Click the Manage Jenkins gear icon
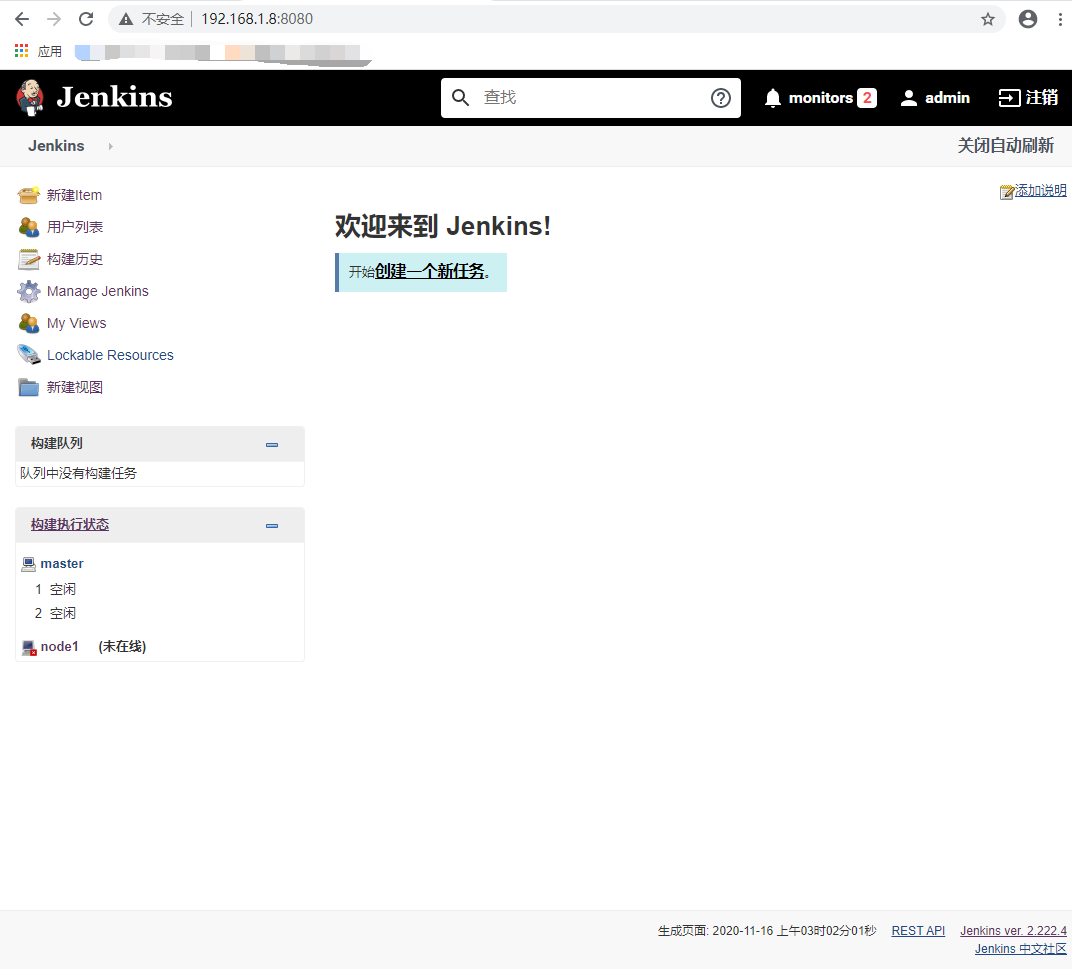1072x969 pixels. (29, 291)
